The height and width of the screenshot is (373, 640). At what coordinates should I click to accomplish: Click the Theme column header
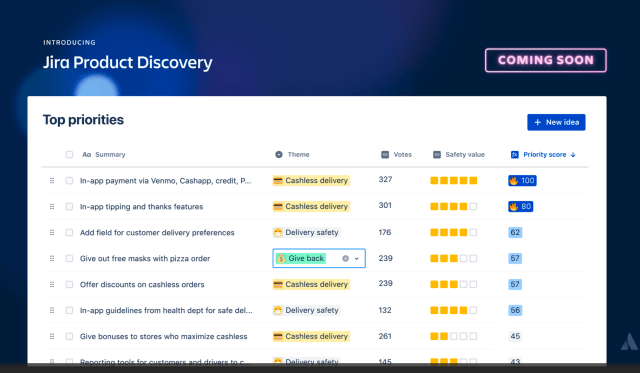298,155
